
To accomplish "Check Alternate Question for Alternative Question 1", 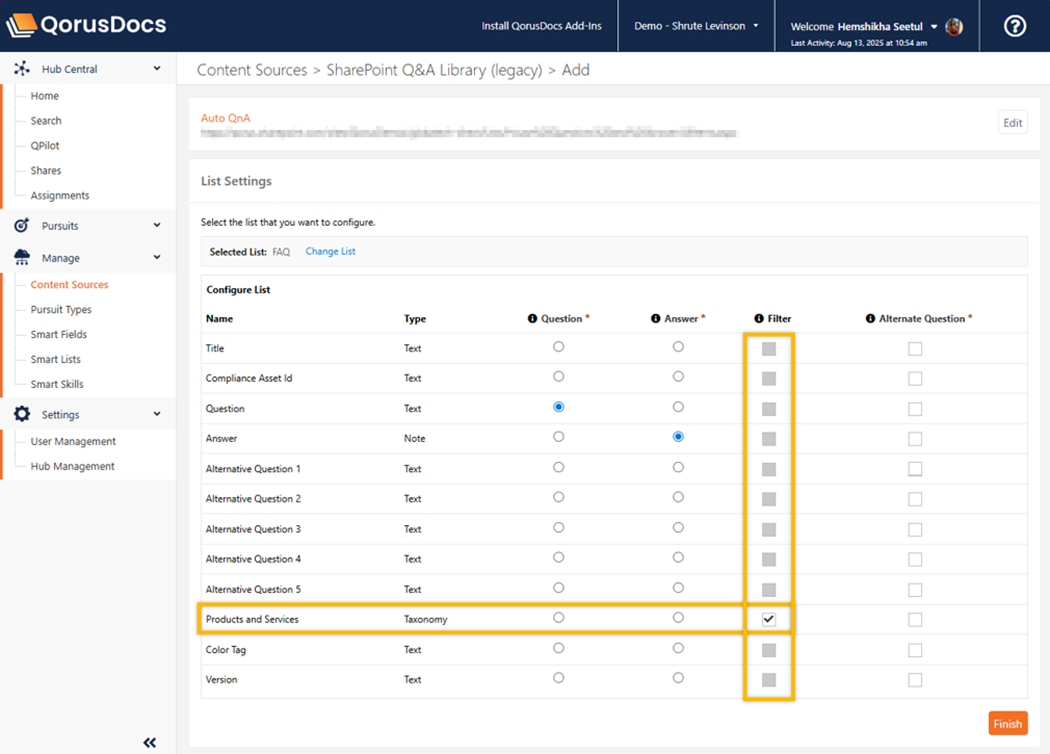I will coord(914,469).
